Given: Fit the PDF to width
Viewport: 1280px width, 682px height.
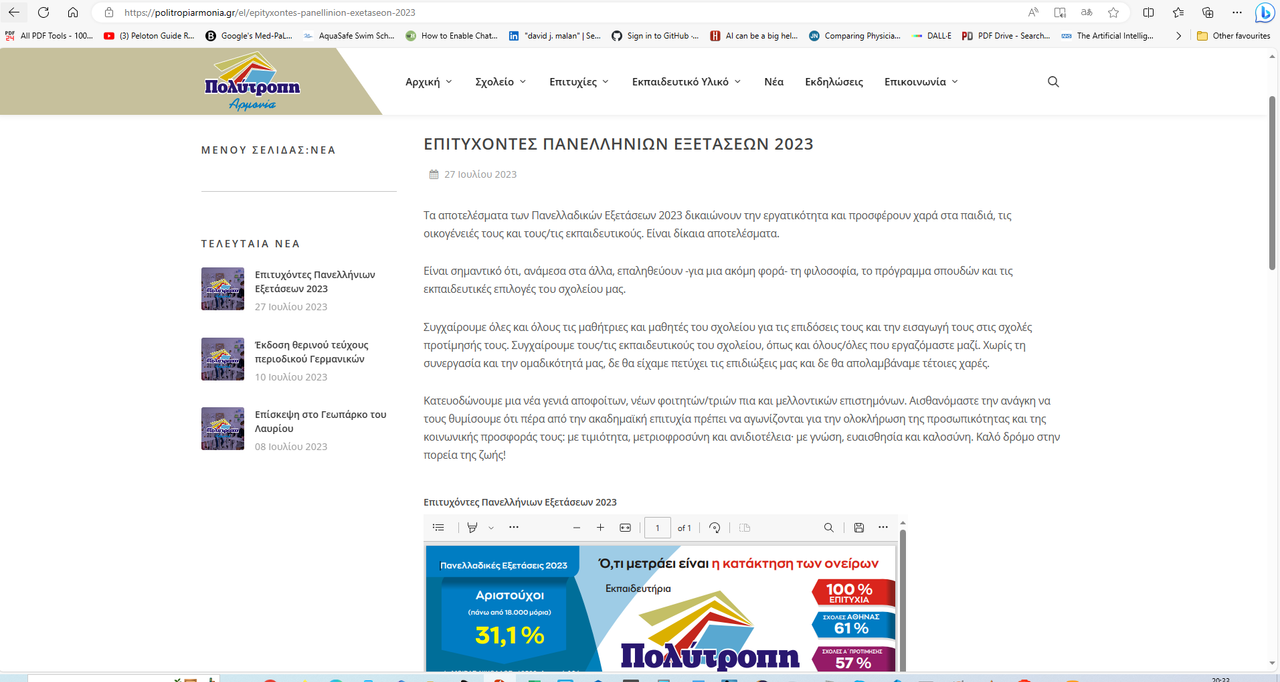Looking at the screenshot, I should [625, 527].
